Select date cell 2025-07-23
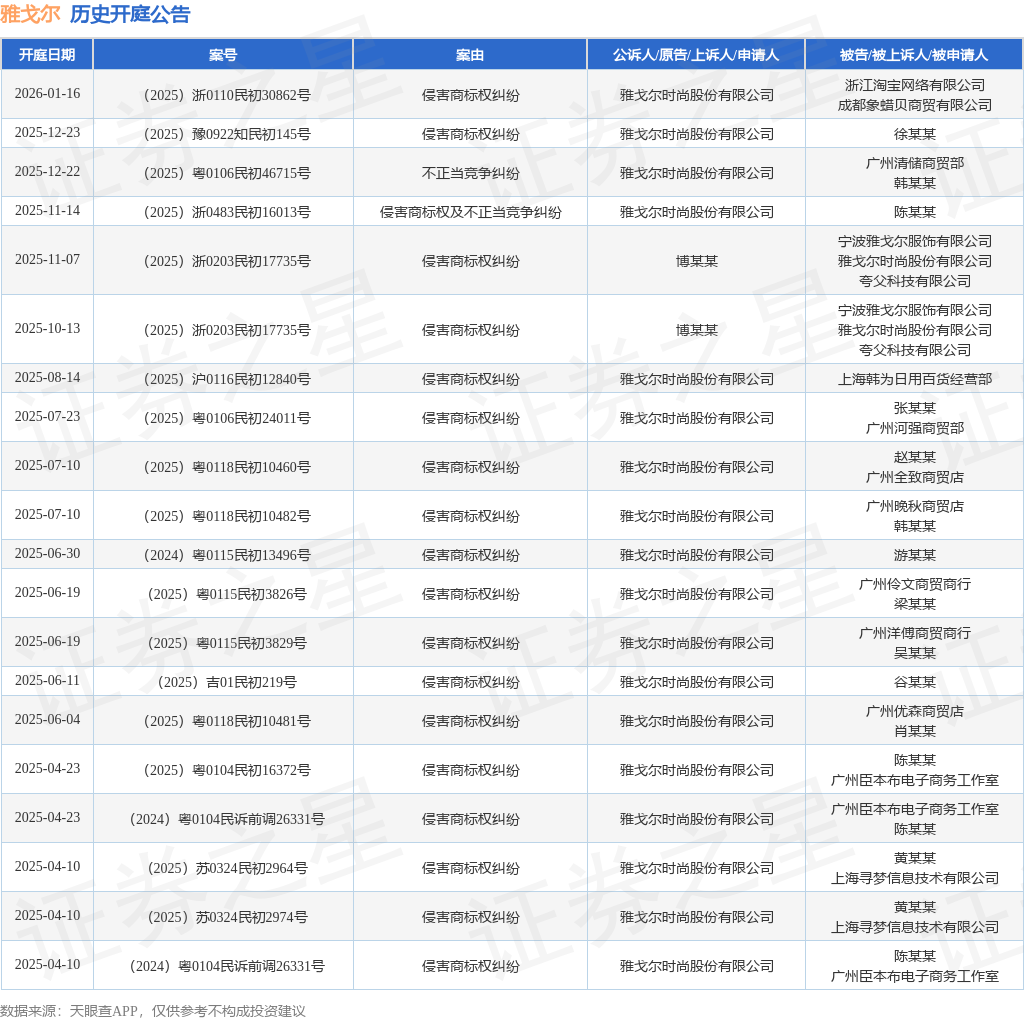 click(x=47, y=417)
